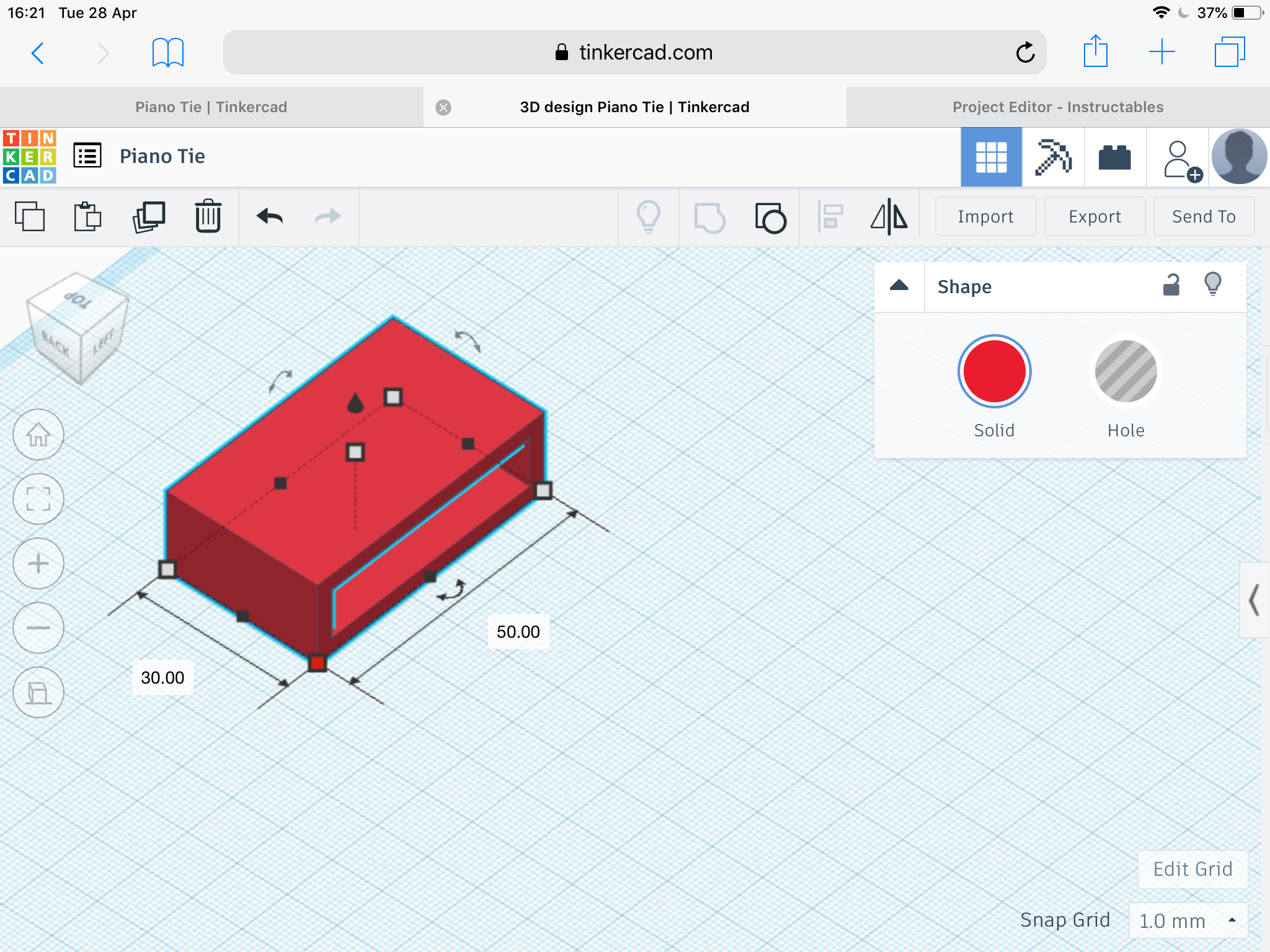The width and height of the screenshot is (1270, 952).
Task: Click the Import button
Action: pos(985,216)
